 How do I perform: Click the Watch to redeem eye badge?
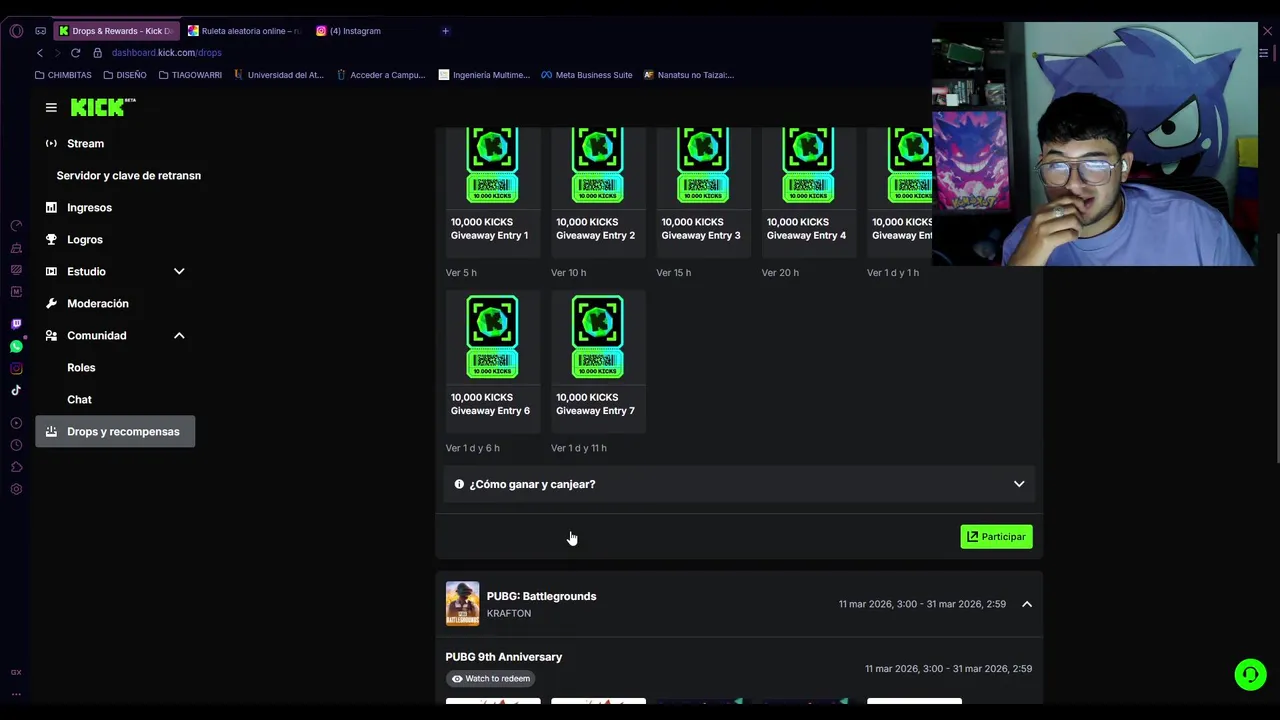(x=490, y=678)
